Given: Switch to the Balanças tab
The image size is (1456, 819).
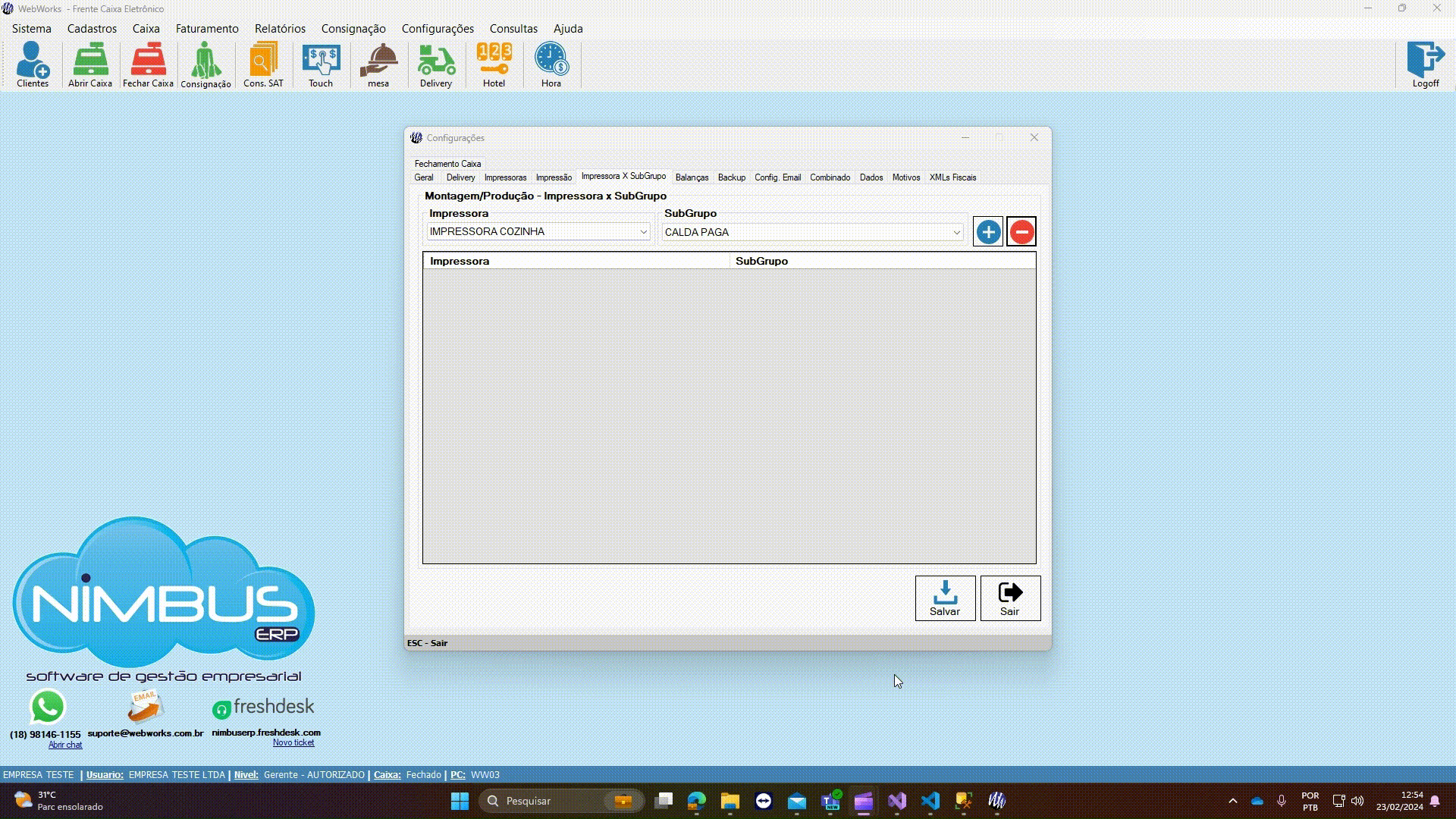Looking at the screenshot, I should tap(692, 177).
